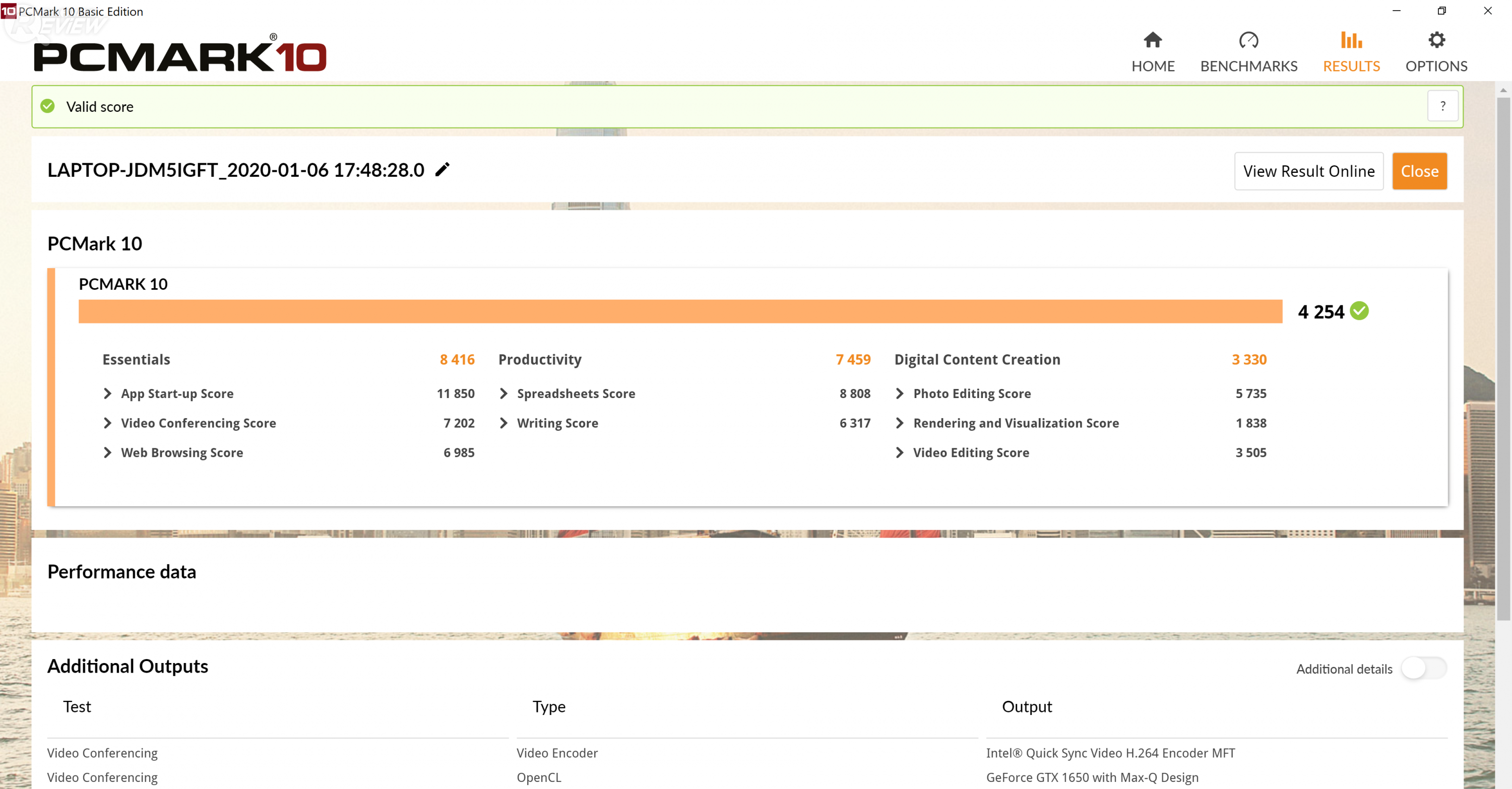Click the question mark help icon

point(1442,106)
